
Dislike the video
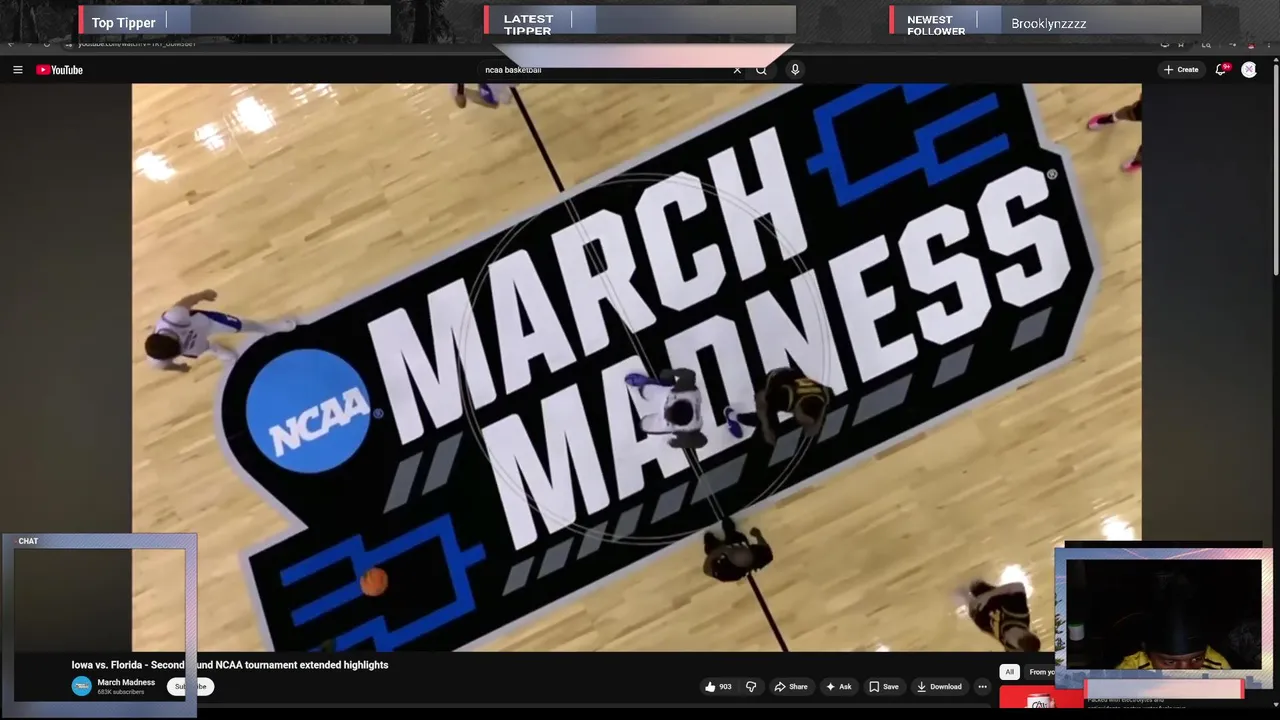pyautogui.click(x=751, y=687)
